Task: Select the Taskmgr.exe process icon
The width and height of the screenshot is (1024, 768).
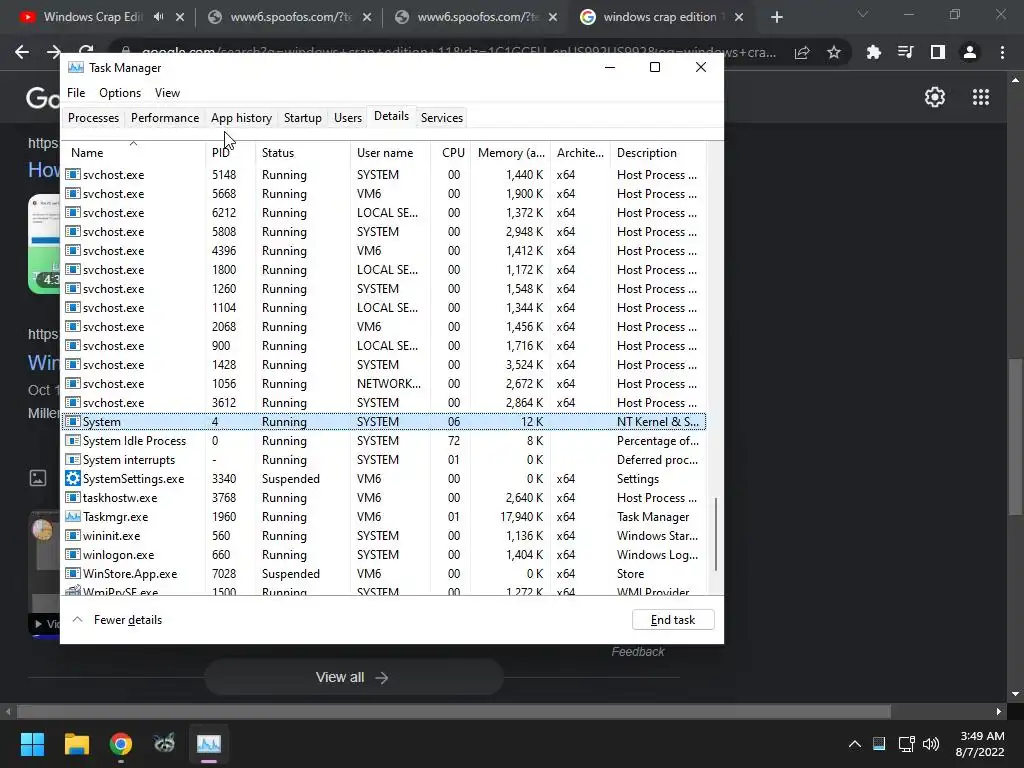Action: pyautogui.click(x=73, y=517)
